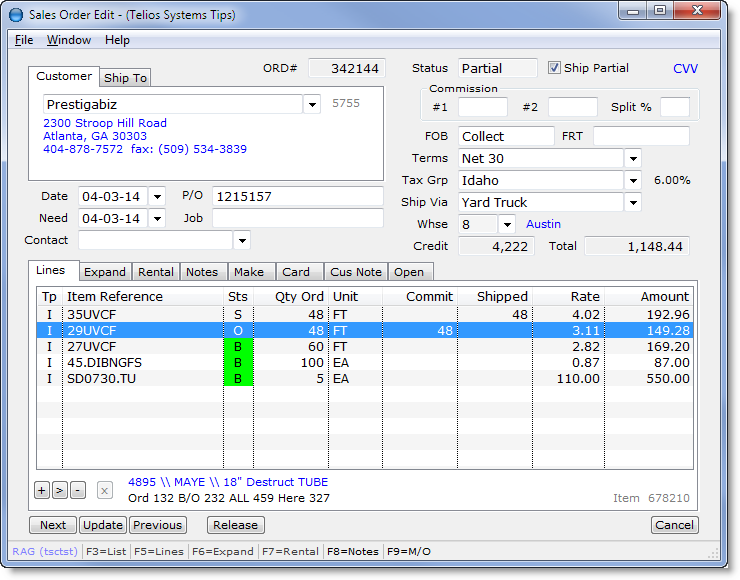The width and height of the screenshot is (740, 580).
Task: Expand the Terms Net 30 dropdown
Action: pyautogui.click(x=633, y=159)
